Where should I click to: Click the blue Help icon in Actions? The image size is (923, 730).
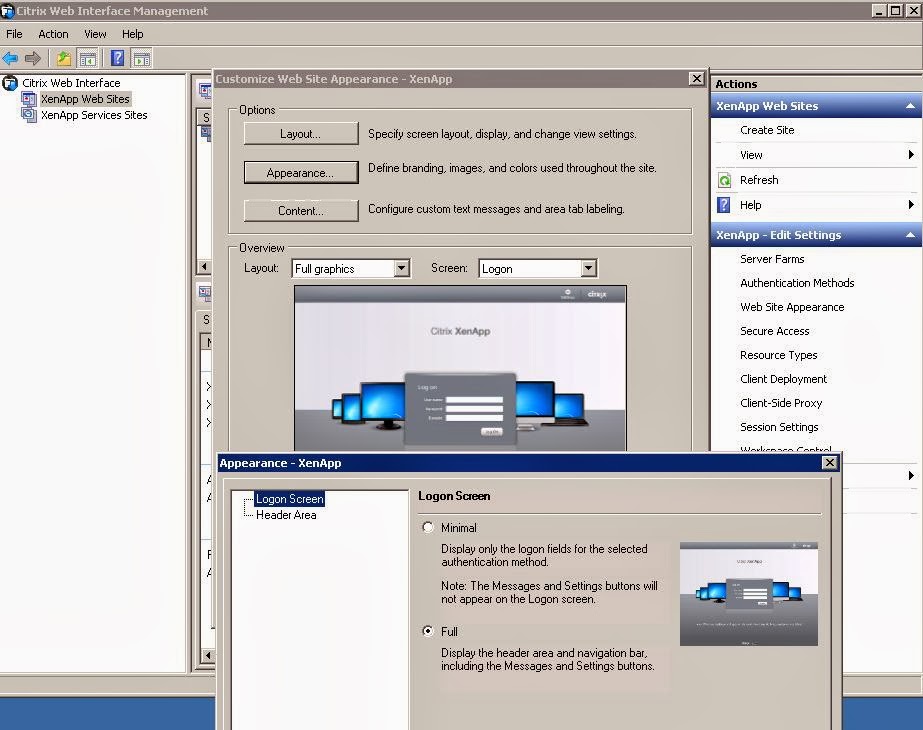[724, 205]
